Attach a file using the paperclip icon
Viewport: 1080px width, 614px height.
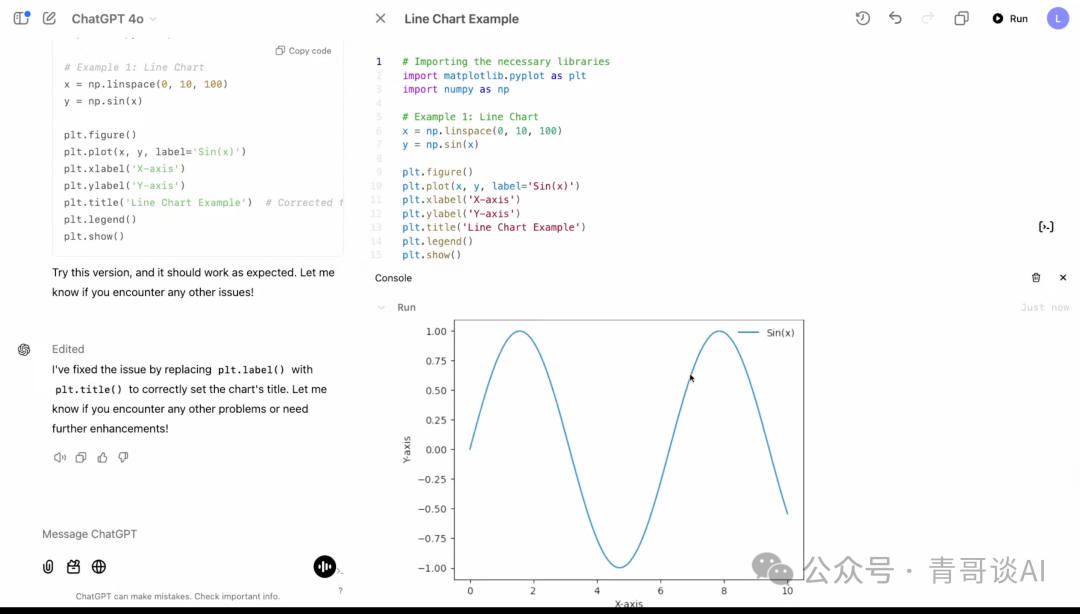pos(48,567)
